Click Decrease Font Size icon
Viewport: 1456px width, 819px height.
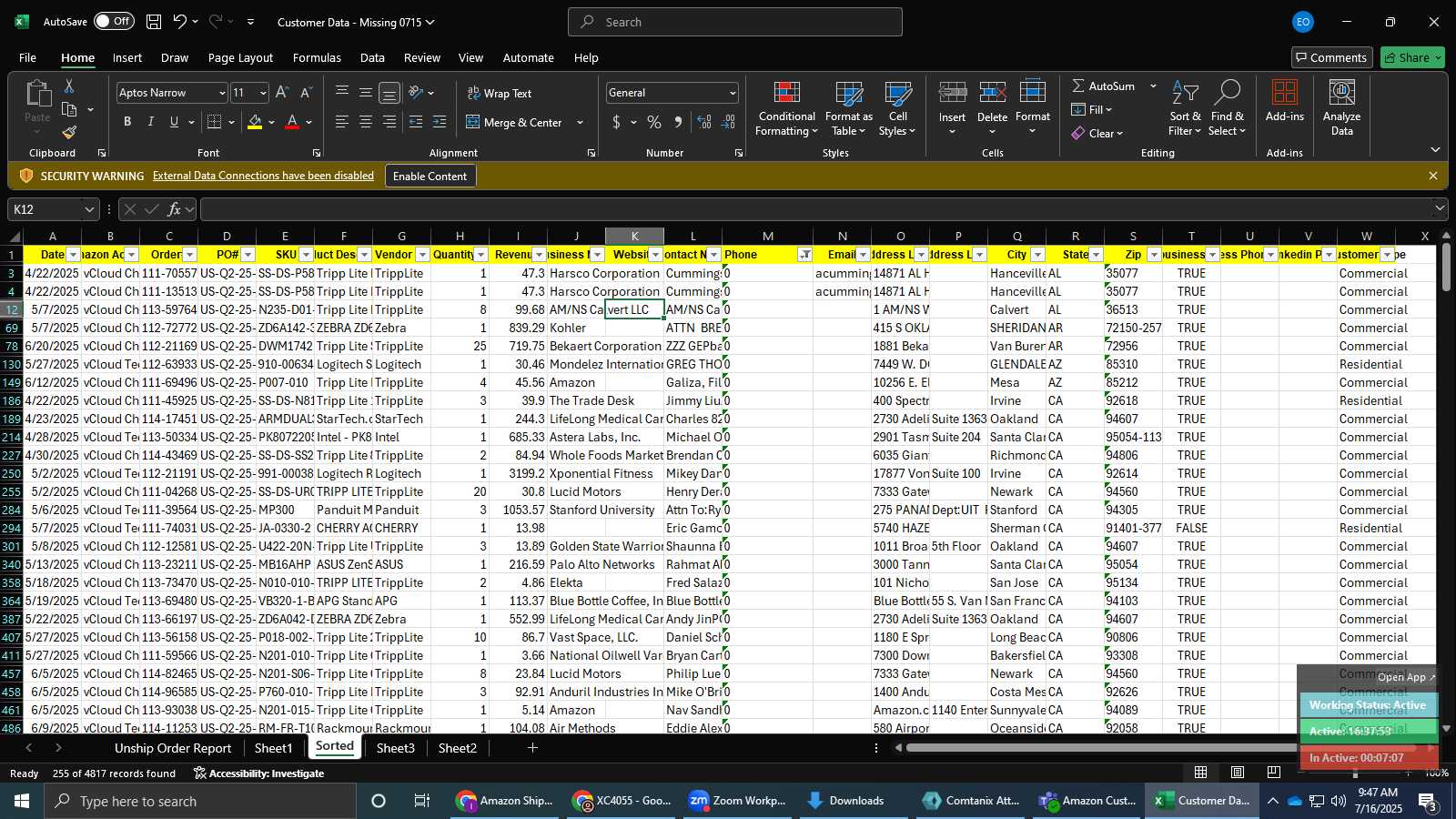click(x=306, y=93)
